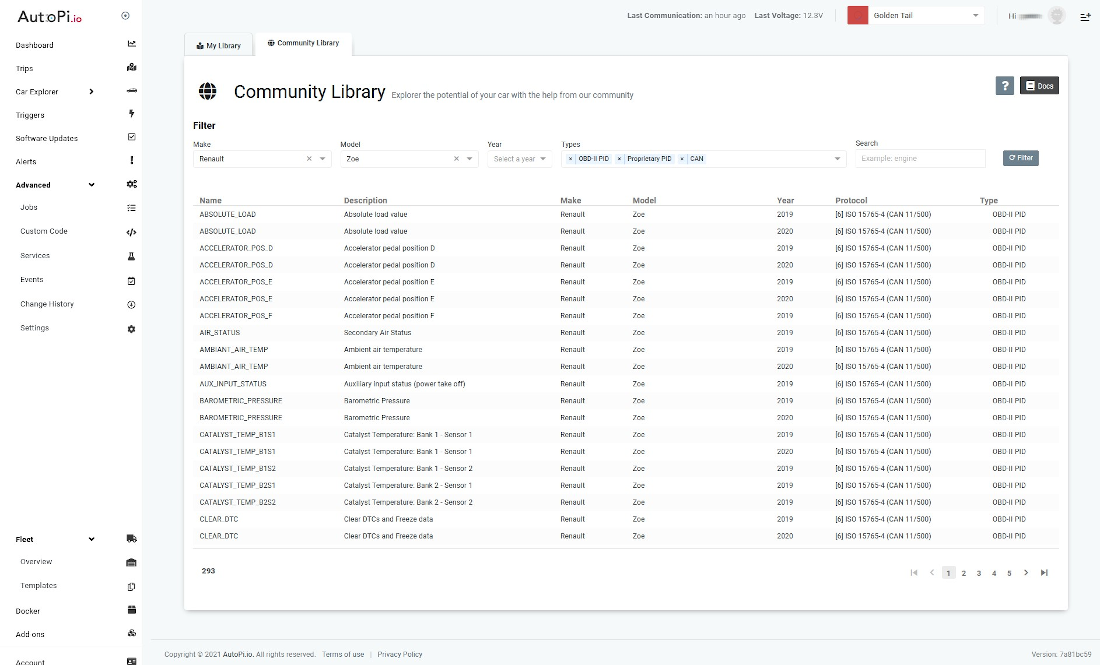Open the Make dropdown arrow
The image size is (1100, 665).
coord(323,159)
